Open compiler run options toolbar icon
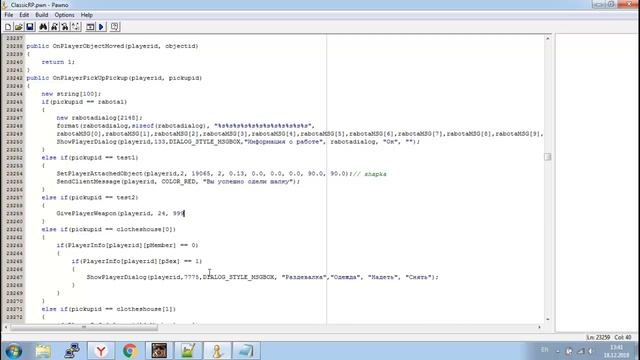This screenshot has width=640, height=360. pyautogui.click(x=115, y=27)
